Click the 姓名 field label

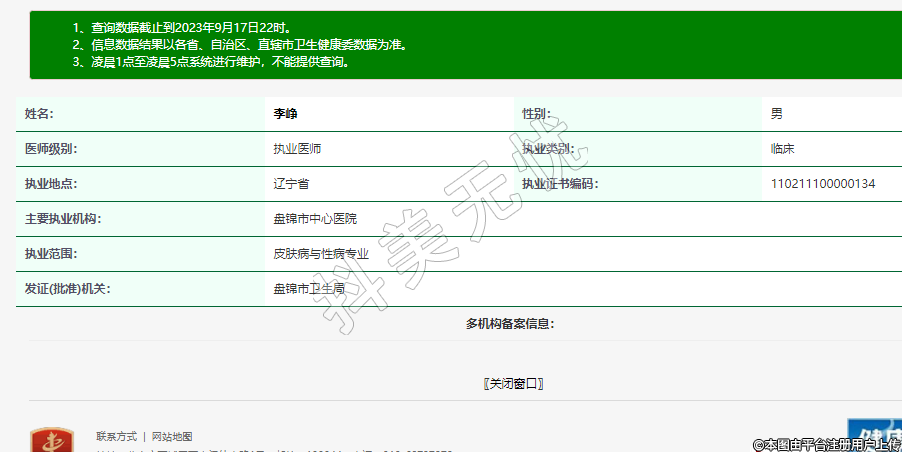pos(39,114)
